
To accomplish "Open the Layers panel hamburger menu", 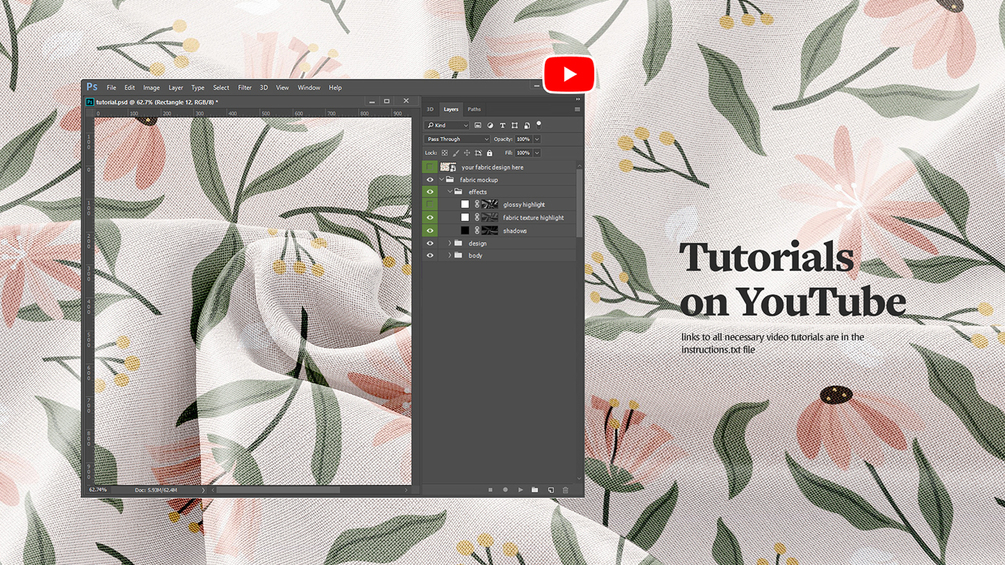I will (x=577, y=110).
